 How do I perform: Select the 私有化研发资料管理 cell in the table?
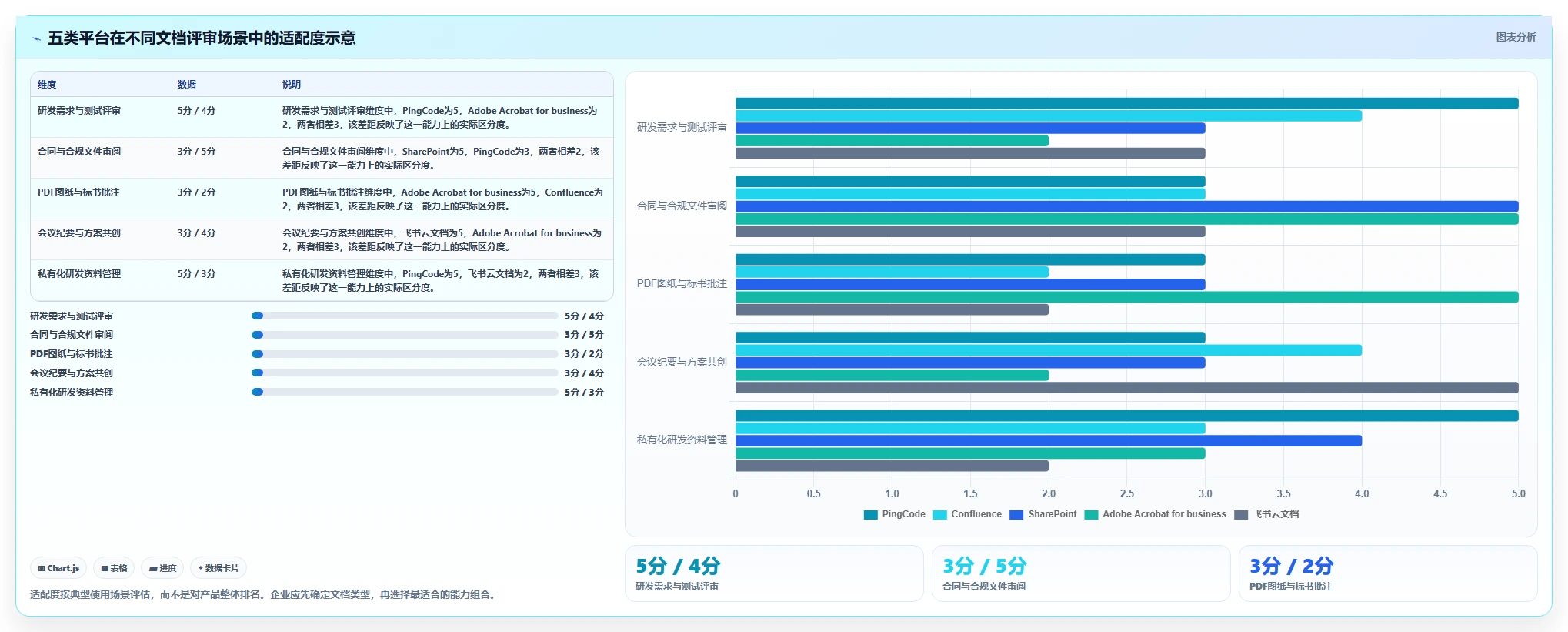pos(79,274)
